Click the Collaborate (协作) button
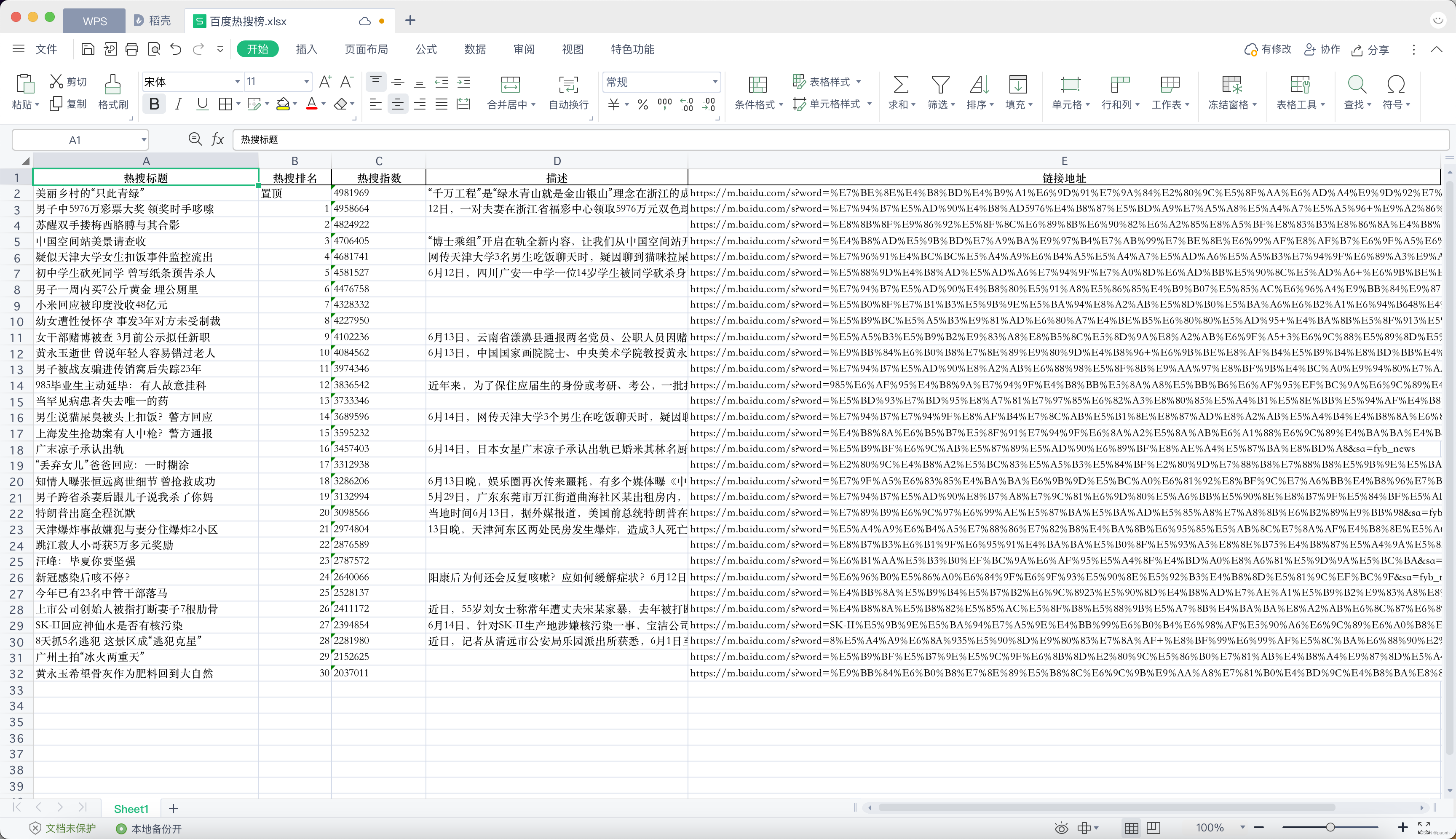Viewport: 1456px width, 839px height. (x=1322, y=50)
